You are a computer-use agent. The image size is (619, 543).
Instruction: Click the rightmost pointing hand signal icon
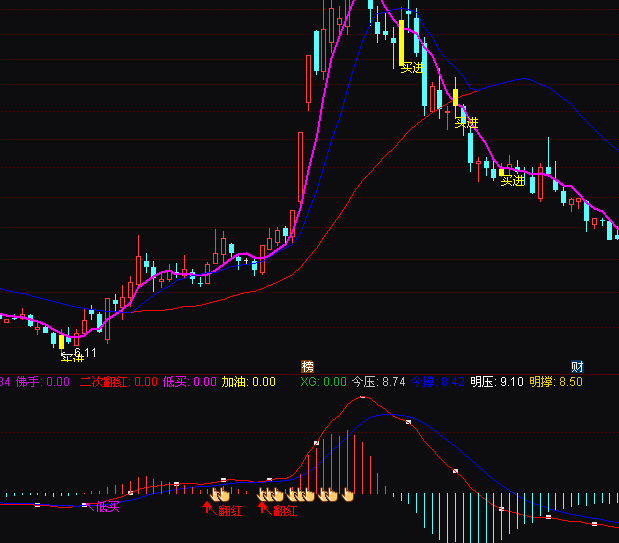tap(349, 493)
